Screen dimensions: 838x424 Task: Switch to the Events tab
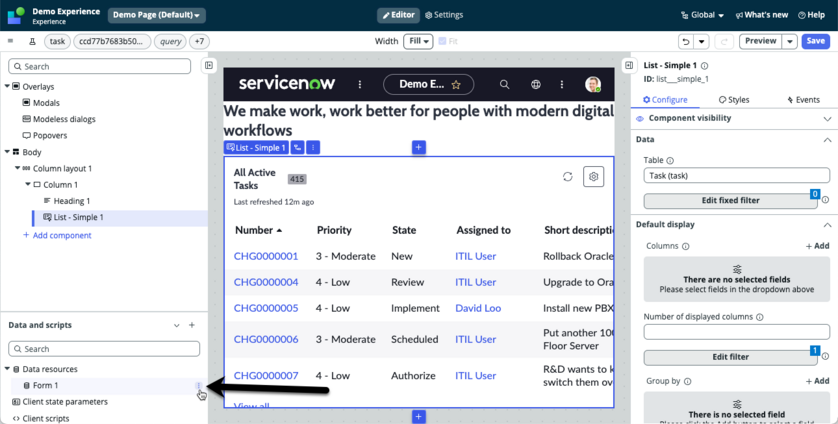tap(803, 99)
